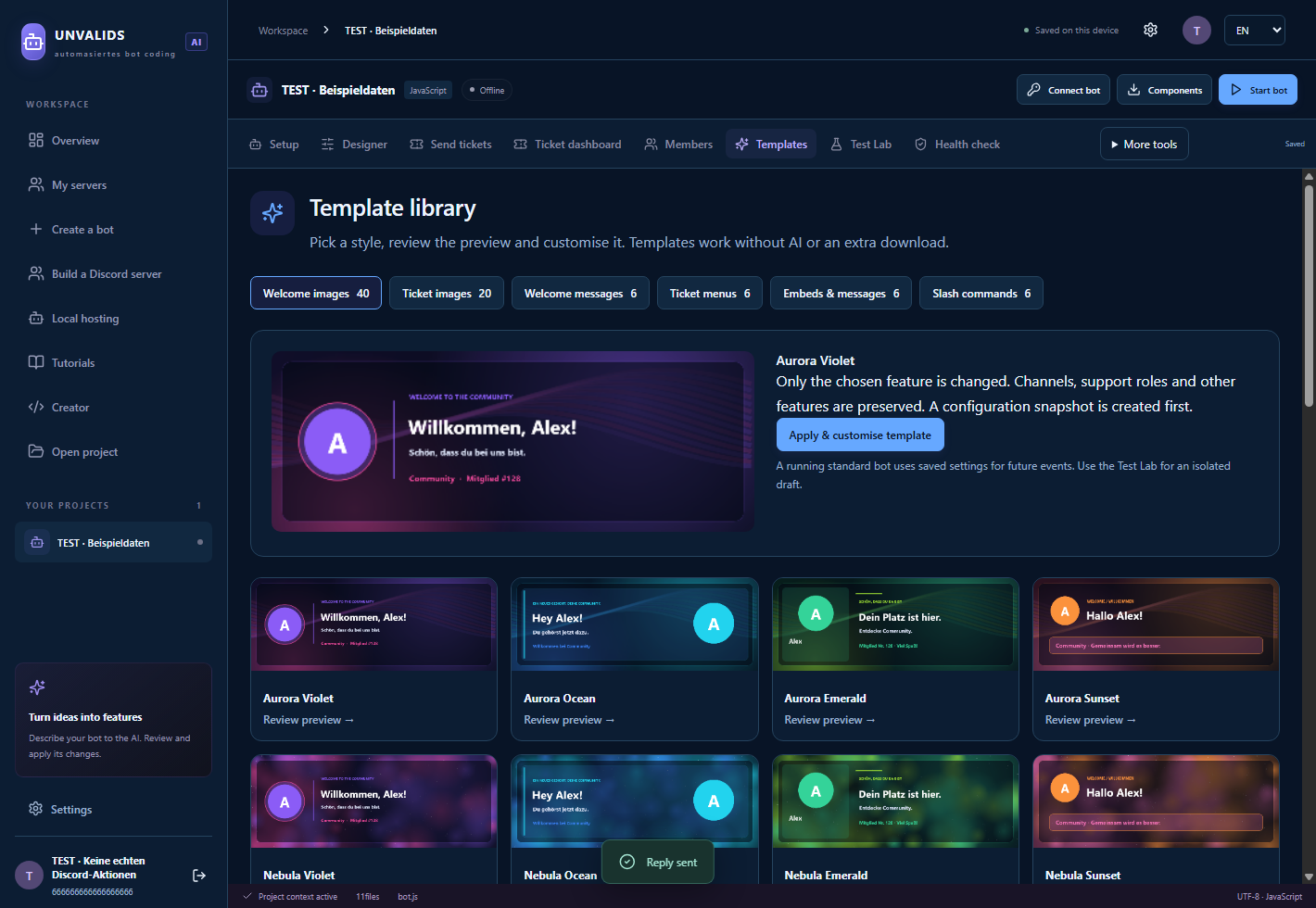This screenshot has width=1316, height=908.
Task: Select Welcome messages 6 filter
Action: [x=580, y=294]
